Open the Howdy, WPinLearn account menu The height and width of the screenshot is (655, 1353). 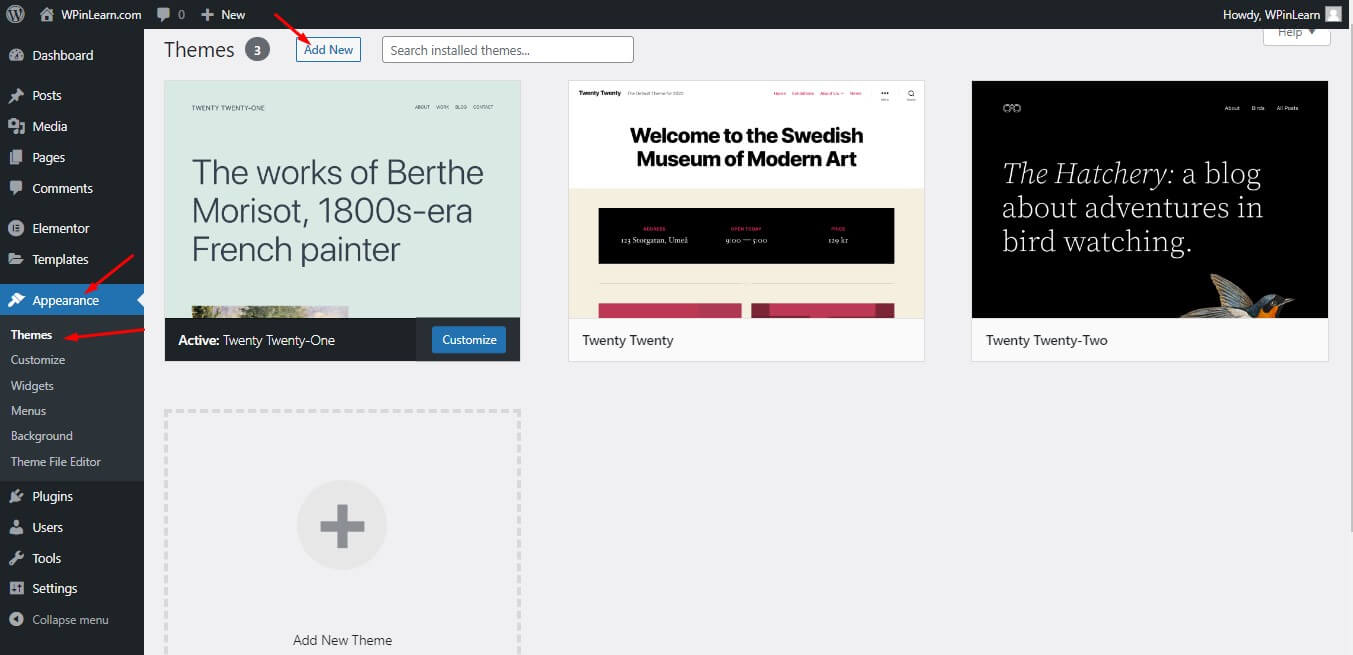click(x=1282, y=14)
